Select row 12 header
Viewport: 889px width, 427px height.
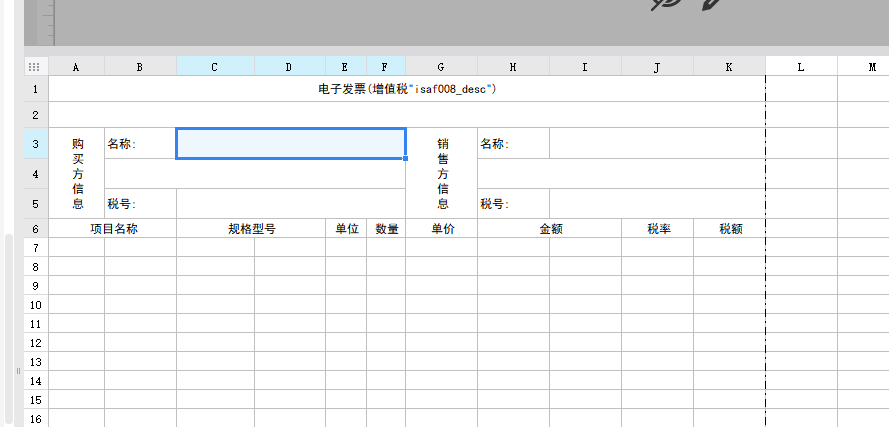[x=36, y=343]
